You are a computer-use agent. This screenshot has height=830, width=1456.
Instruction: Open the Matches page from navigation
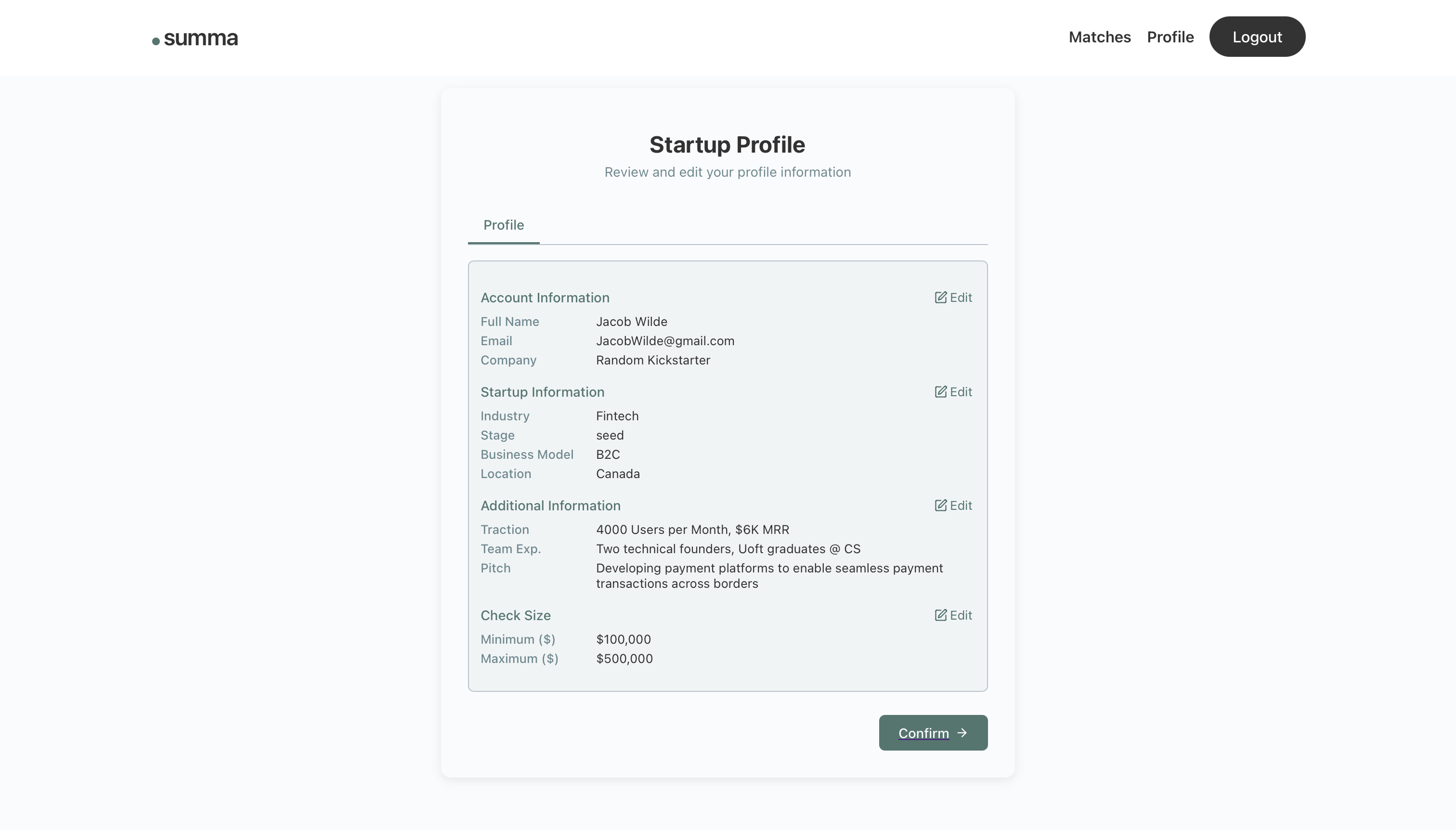1099,37
